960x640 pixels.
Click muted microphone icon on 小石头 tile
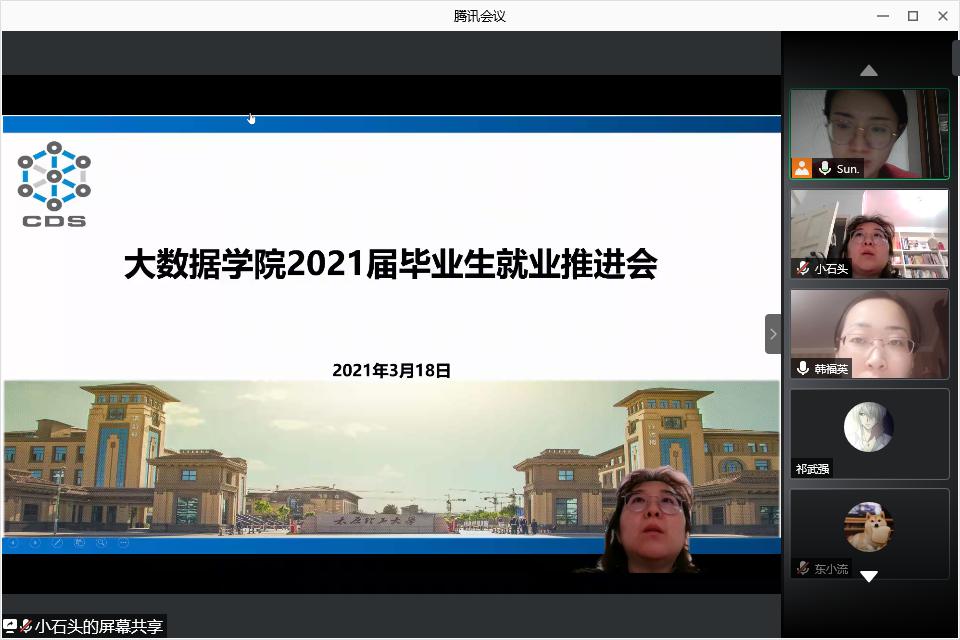[802, 268]
